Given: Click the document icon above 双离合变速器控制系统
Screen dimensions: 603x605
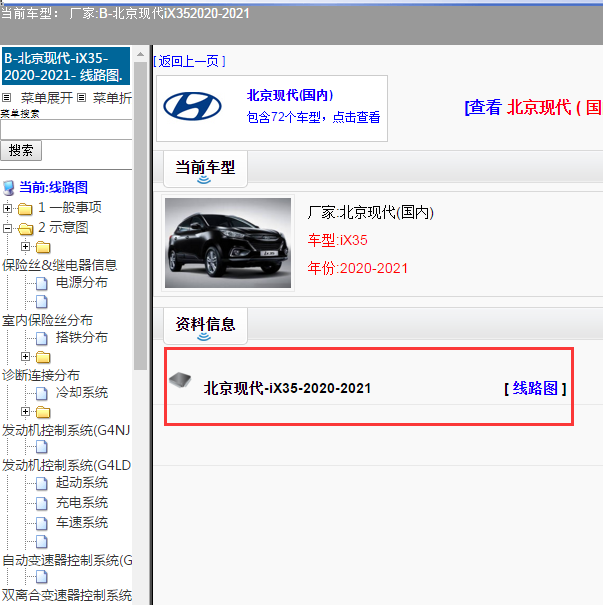Looking at the screenshot, I should pos(42,577).
